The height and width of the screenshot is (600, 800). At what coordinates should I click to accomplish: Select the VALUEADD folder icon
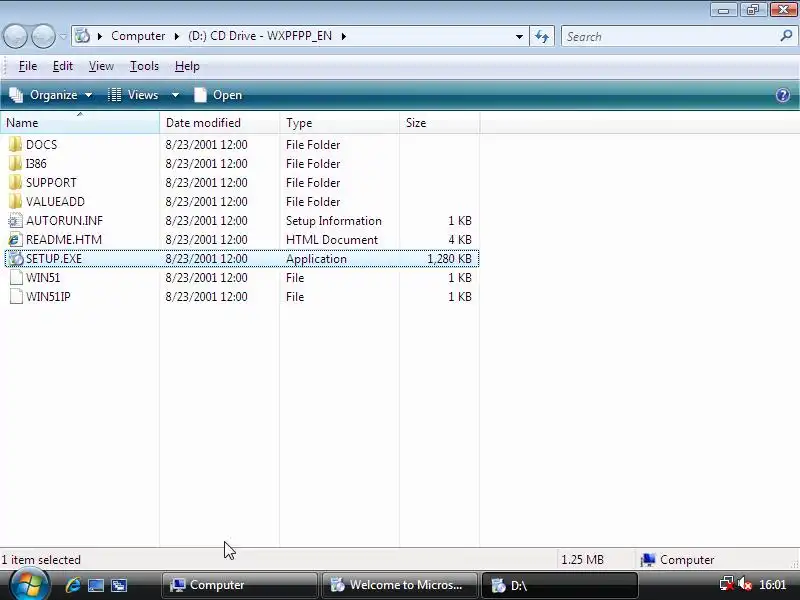tap(16, 201)
